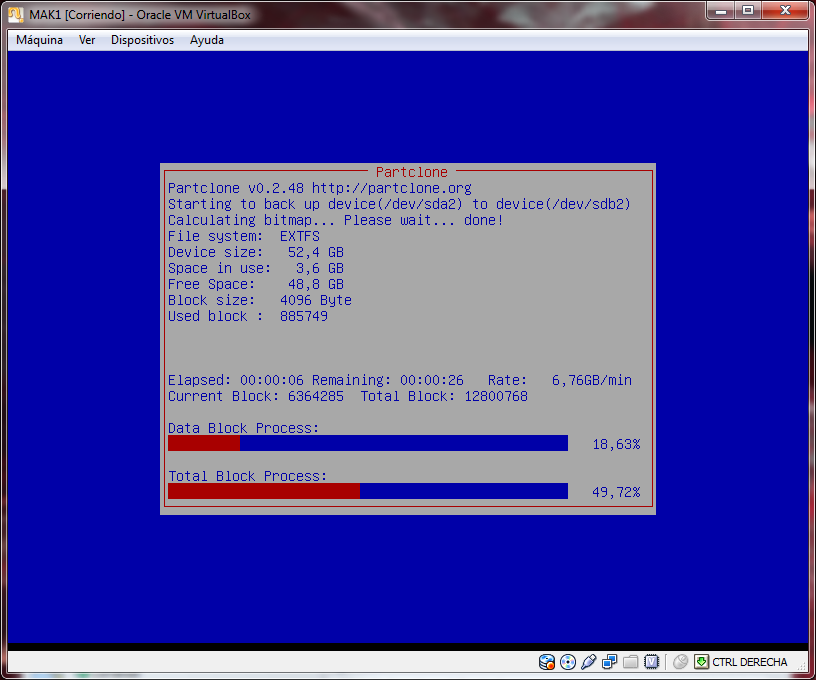Viewport: 816px width, 680px height.
Task: Click the mouse integration status icon
Action: click(x=680, y=662)
